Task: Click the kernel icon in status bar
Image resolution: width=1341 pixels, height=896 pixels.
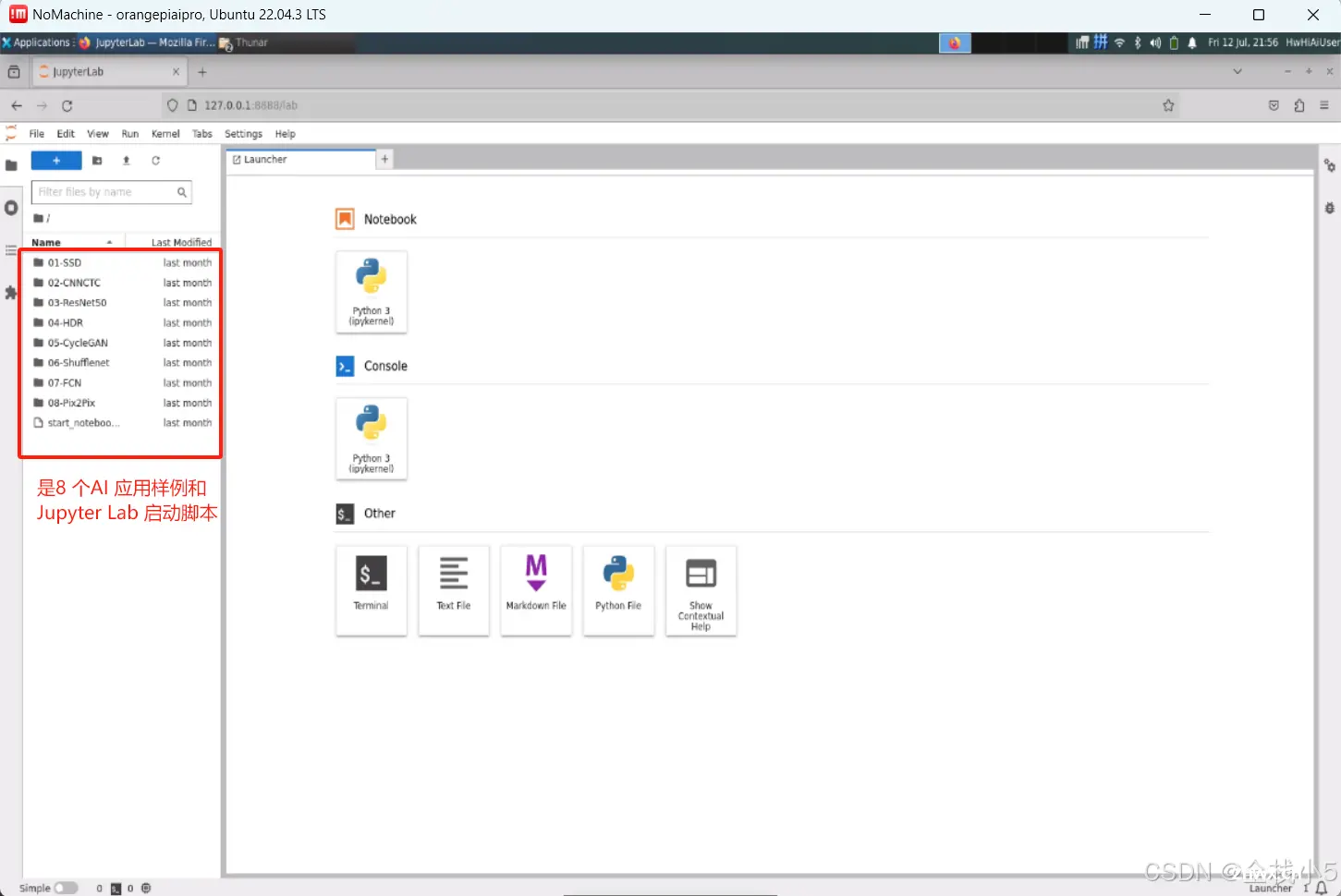Action: 146,889
